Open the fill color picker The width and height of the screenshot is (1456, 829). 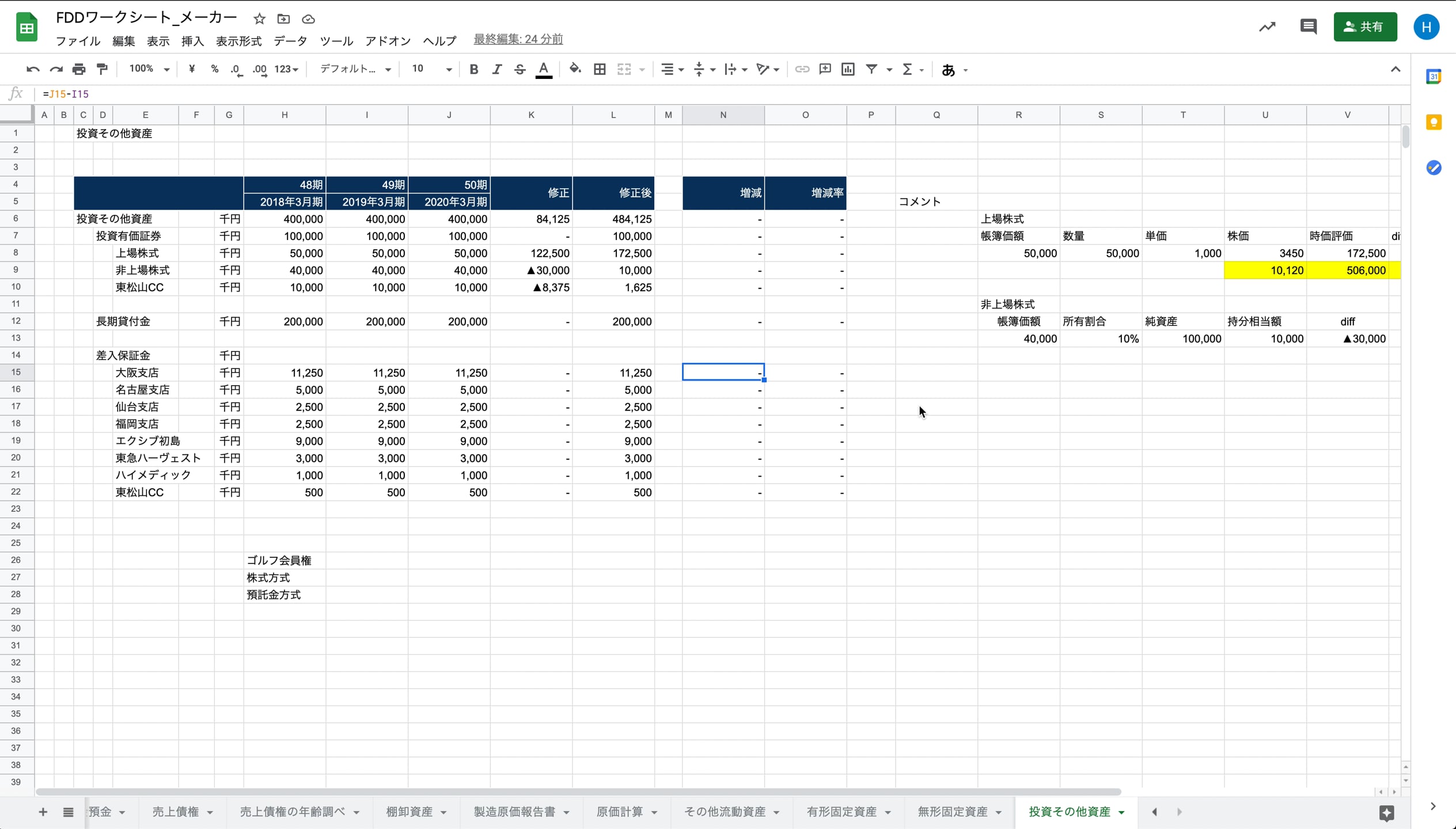(575, 69)
